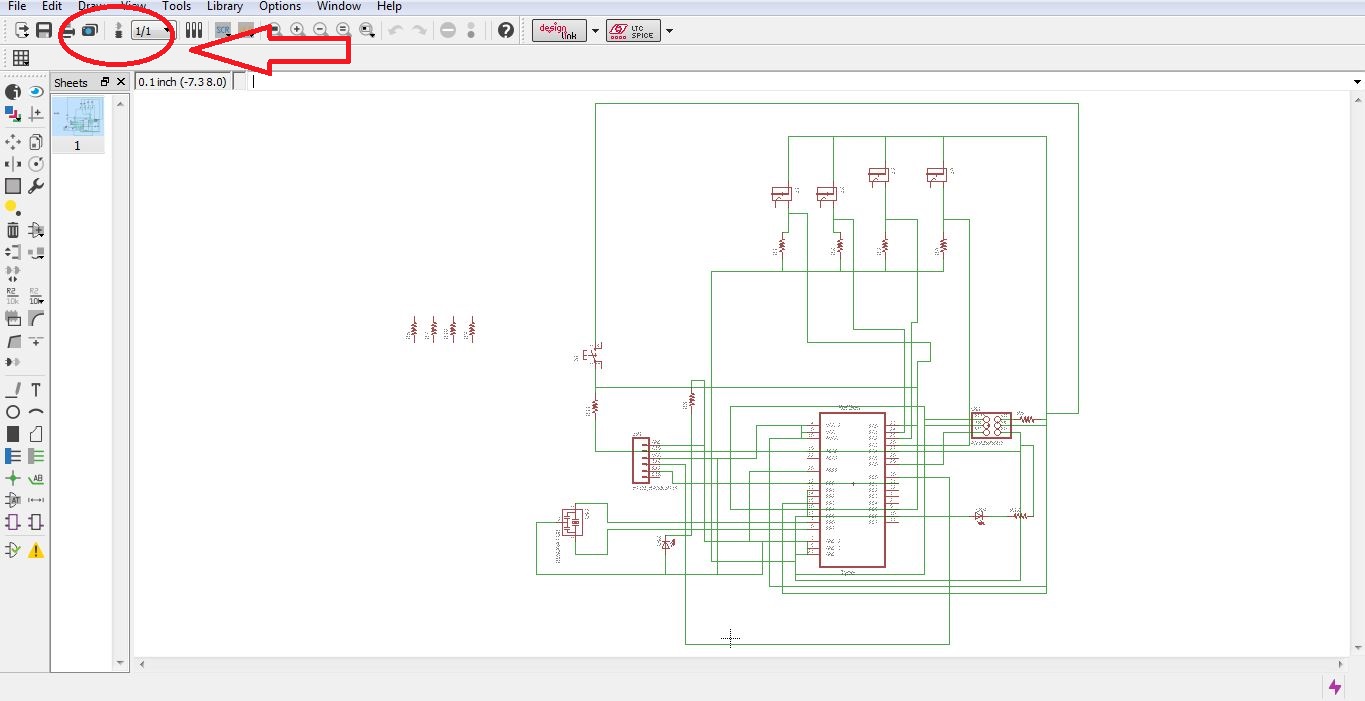Image resolution: width=1365 pixels, height=701 pixels.
Task: Select the Show (eye) tool
Action: tap(36, 92)
